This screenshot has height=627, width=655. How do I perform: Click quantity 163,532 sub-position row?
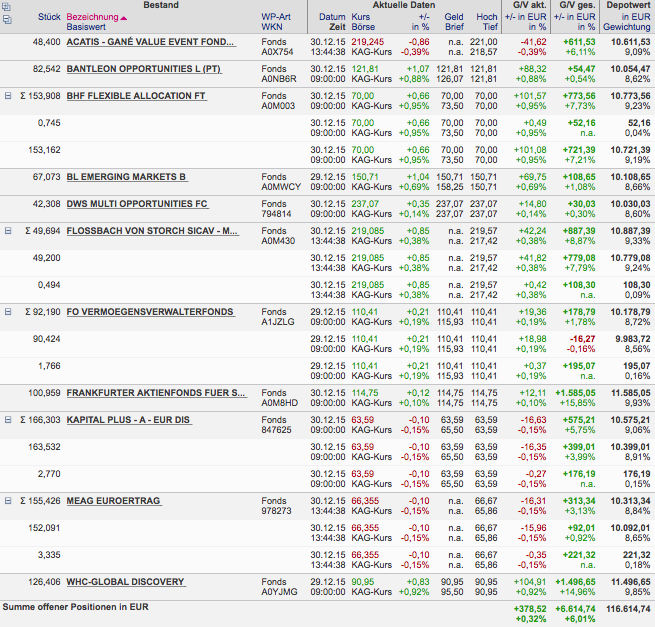(328, 452)
